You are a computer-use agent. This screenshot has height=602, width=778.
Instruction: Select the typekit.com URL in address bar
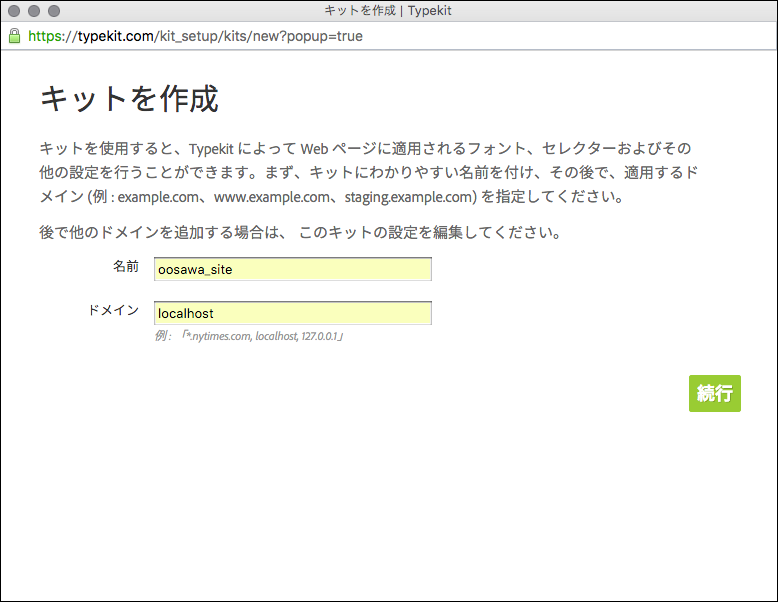point(195,36)
